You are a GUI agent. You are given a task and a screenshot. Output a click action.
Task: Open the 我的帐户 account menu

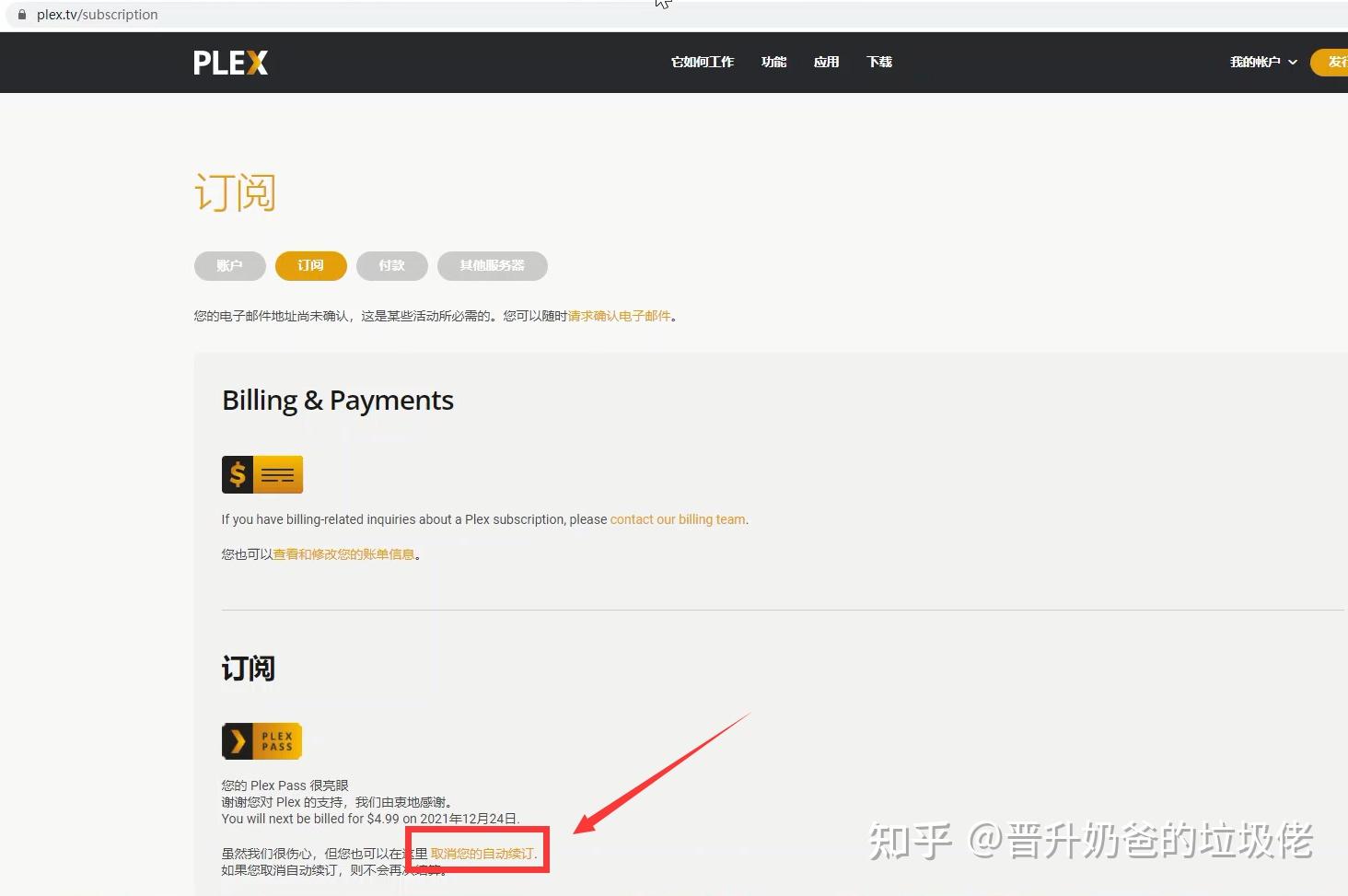pos(1257,62)
